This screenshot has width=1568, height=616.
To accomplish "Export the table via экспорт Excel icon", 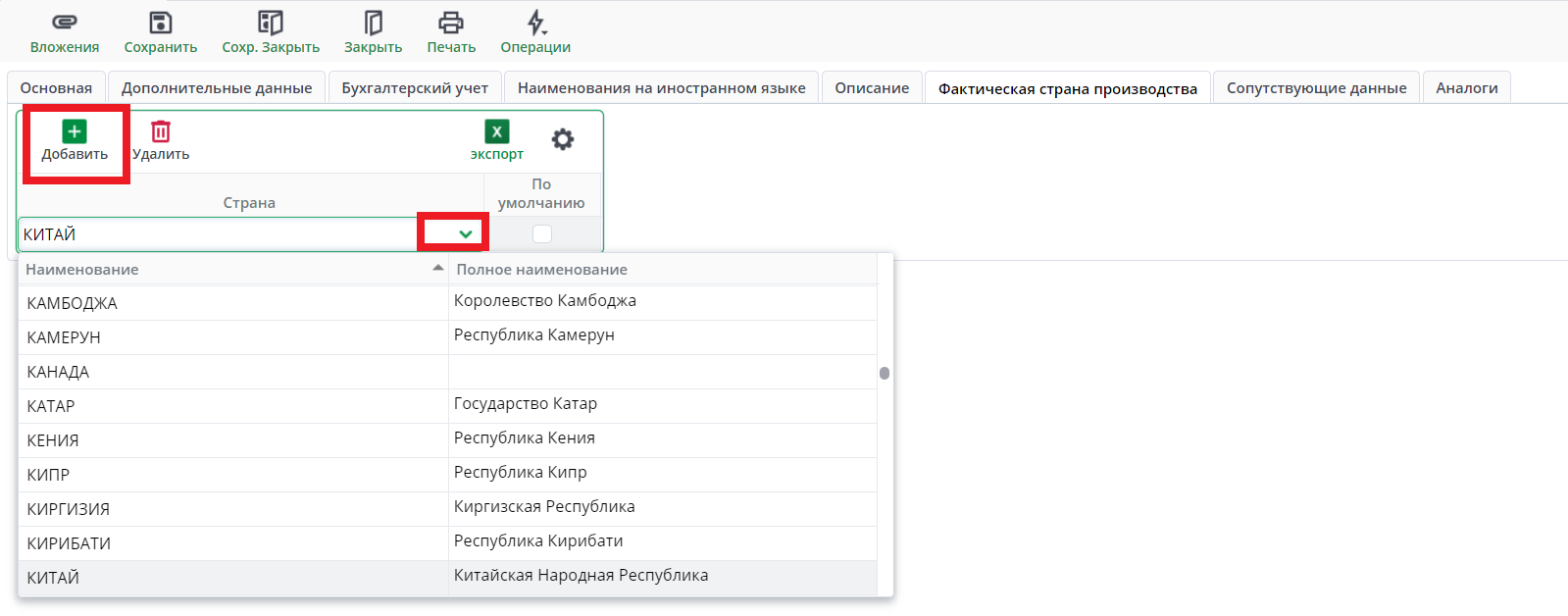I will click(x=497, y=131).
